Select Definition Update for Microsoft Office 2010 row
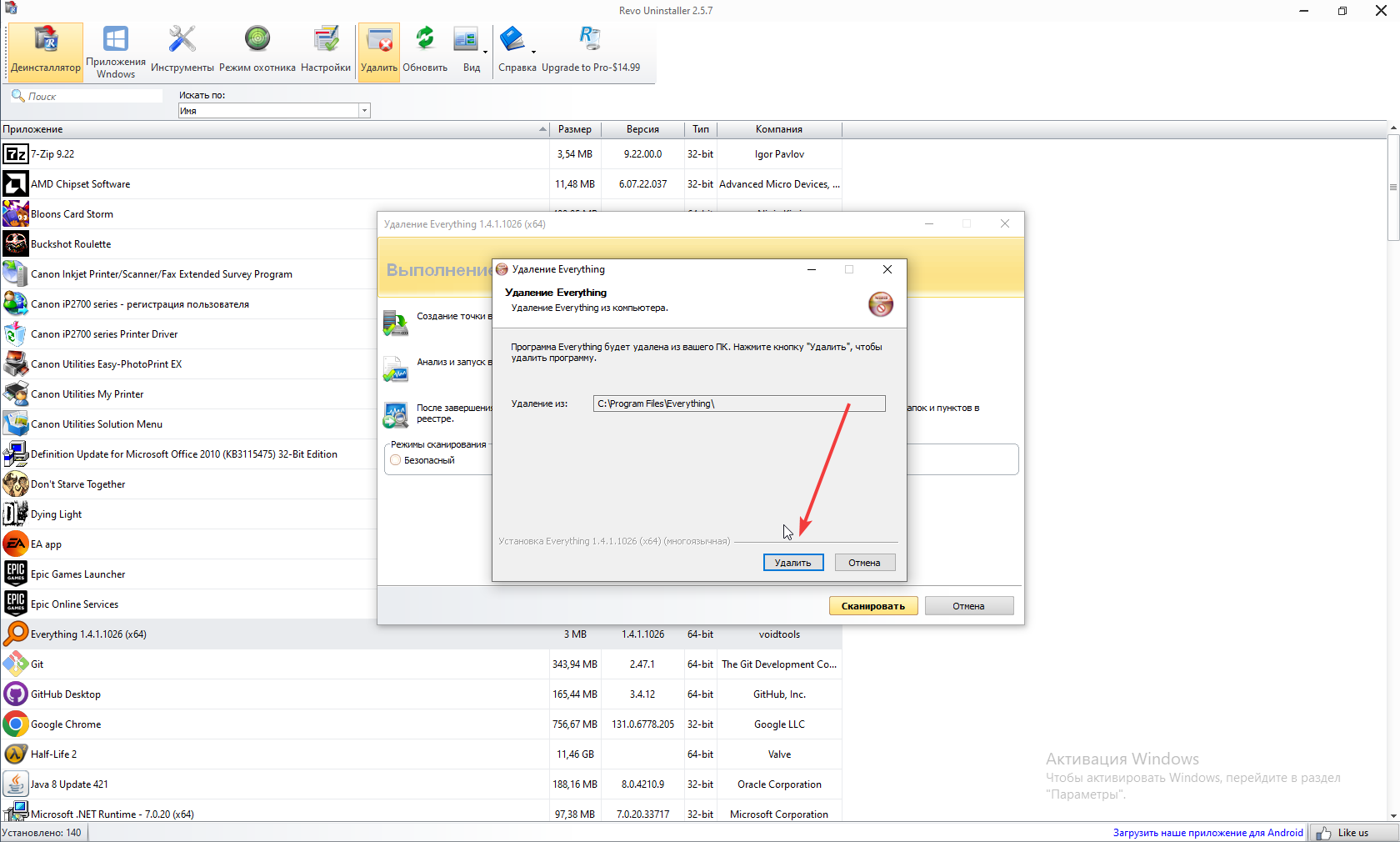The height and width of the screenshot is (842, 1400). coord(188,454)
